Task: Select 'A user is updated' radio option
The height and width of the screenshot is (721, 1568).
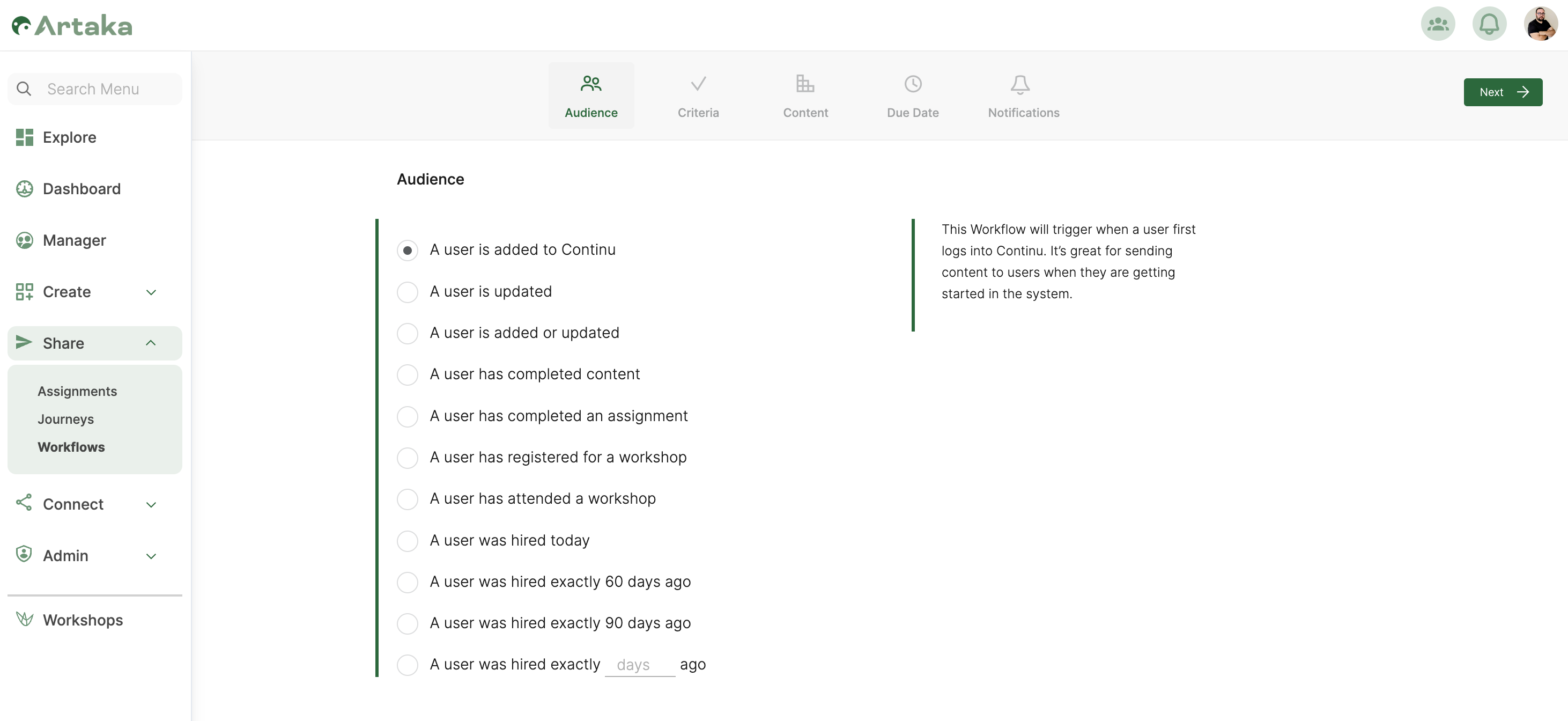Action: 407,292
